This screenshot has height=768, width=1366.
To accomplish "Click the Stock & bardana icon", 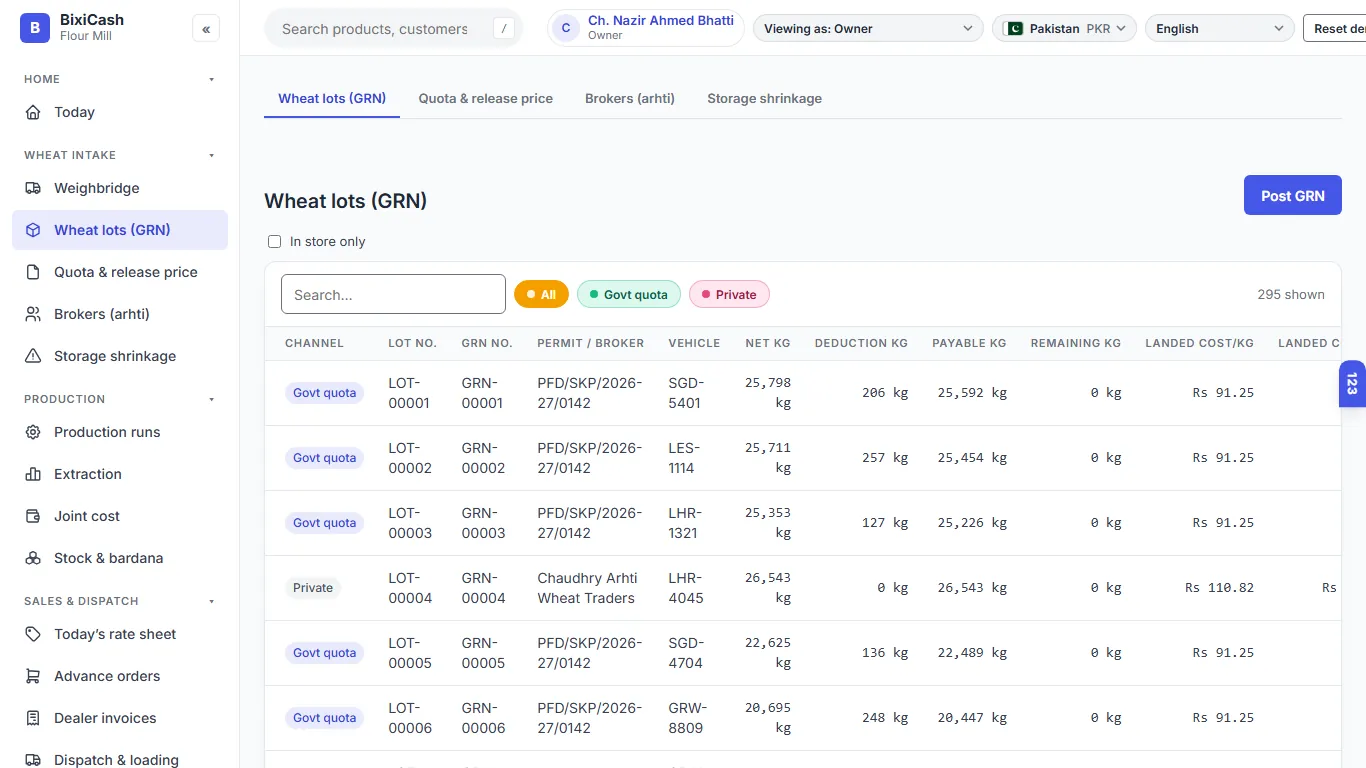I will (x=33, y=558).
